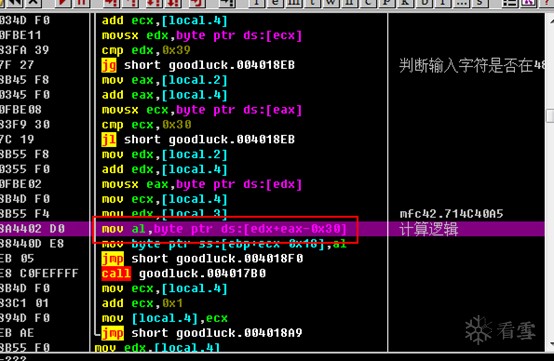Click hex bytes 'EB AE'
554x361 pixels.
(17, 333)
